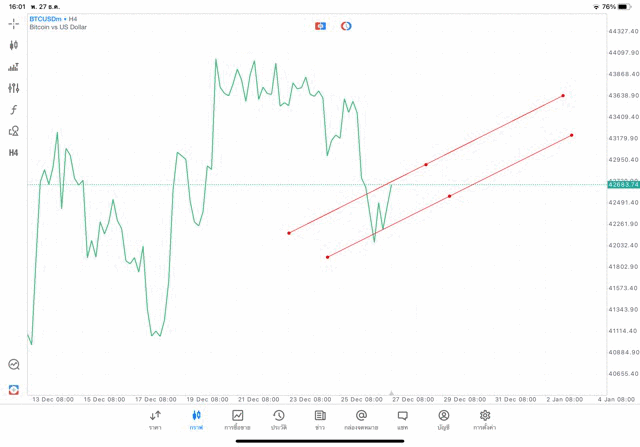Switch to the ราคา quotes tab
Screen dimensions: 640x447
click(155, 419)
